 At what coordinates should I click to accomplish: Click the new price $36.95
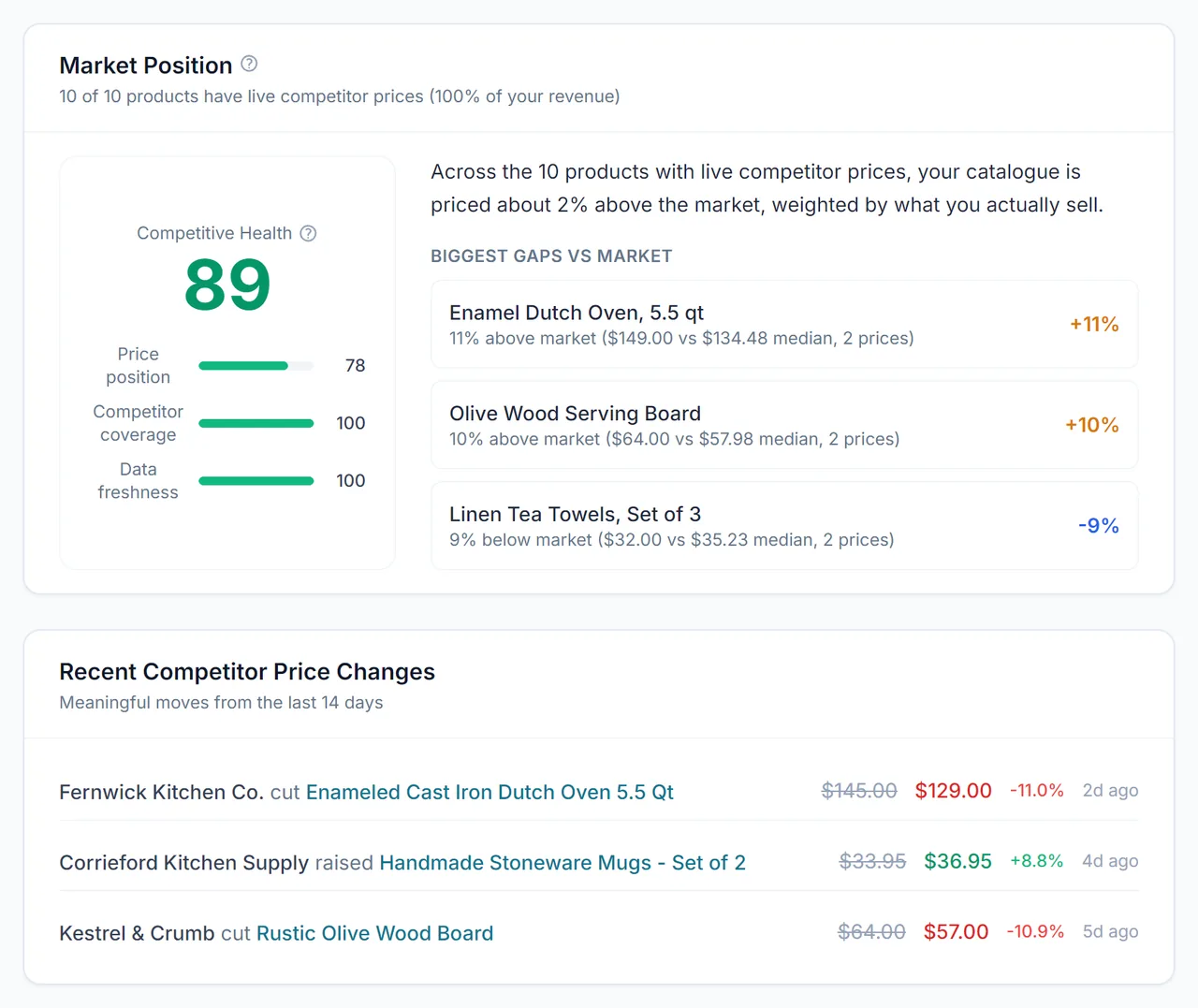[x=957, y=861]
